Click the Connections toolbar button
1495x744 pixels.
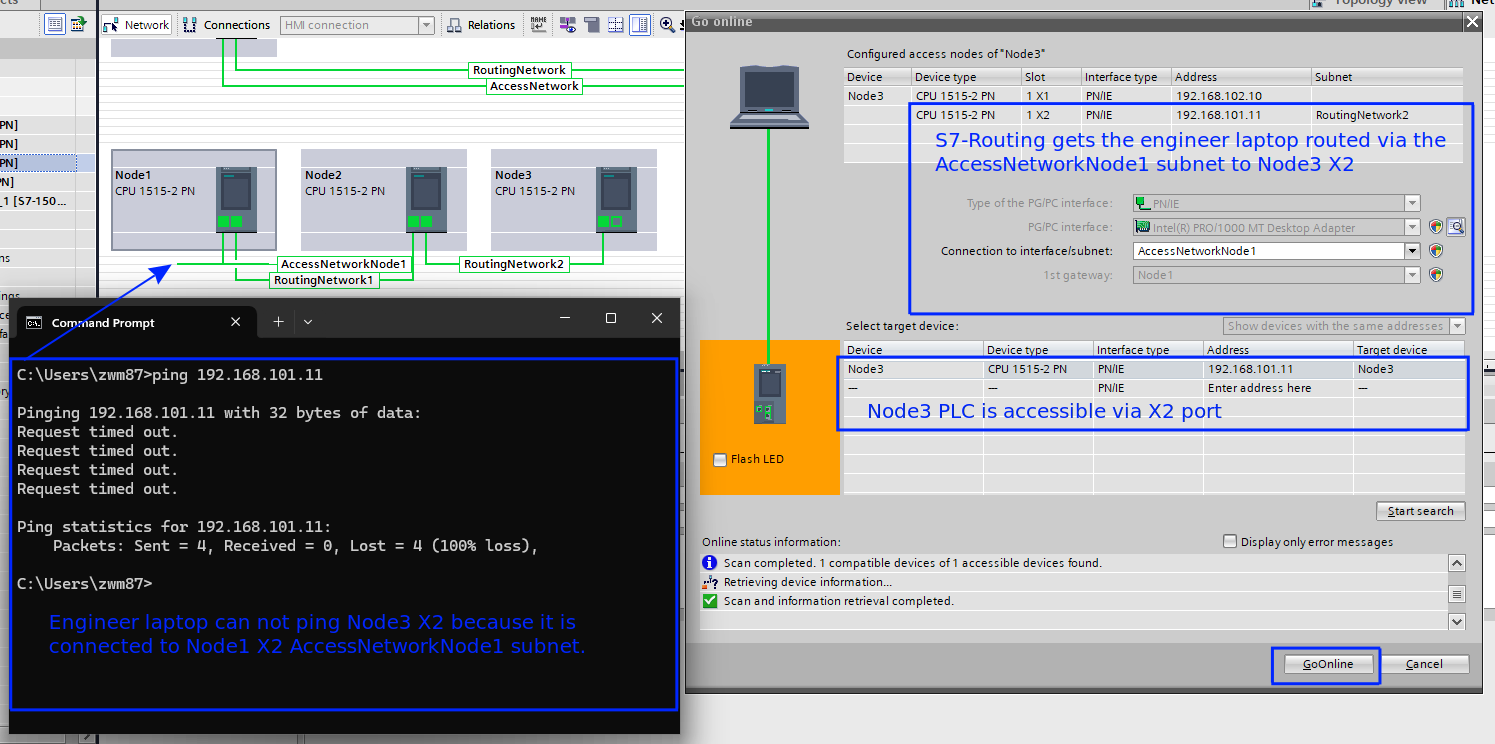pos(228,25)
